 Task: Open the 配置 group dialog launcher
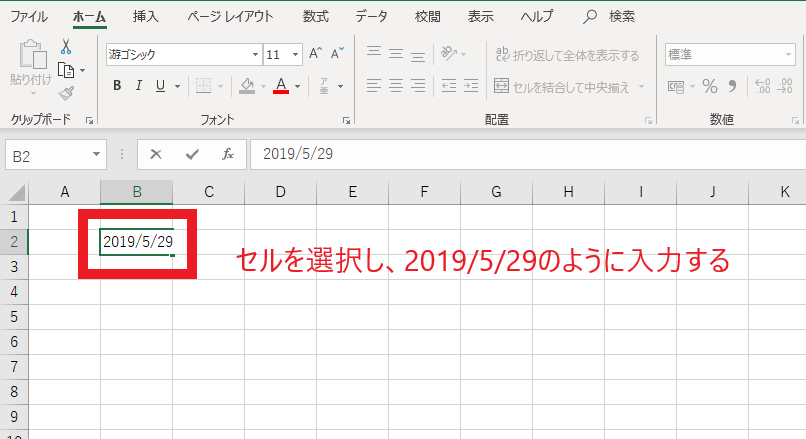[x=648, y=121]
